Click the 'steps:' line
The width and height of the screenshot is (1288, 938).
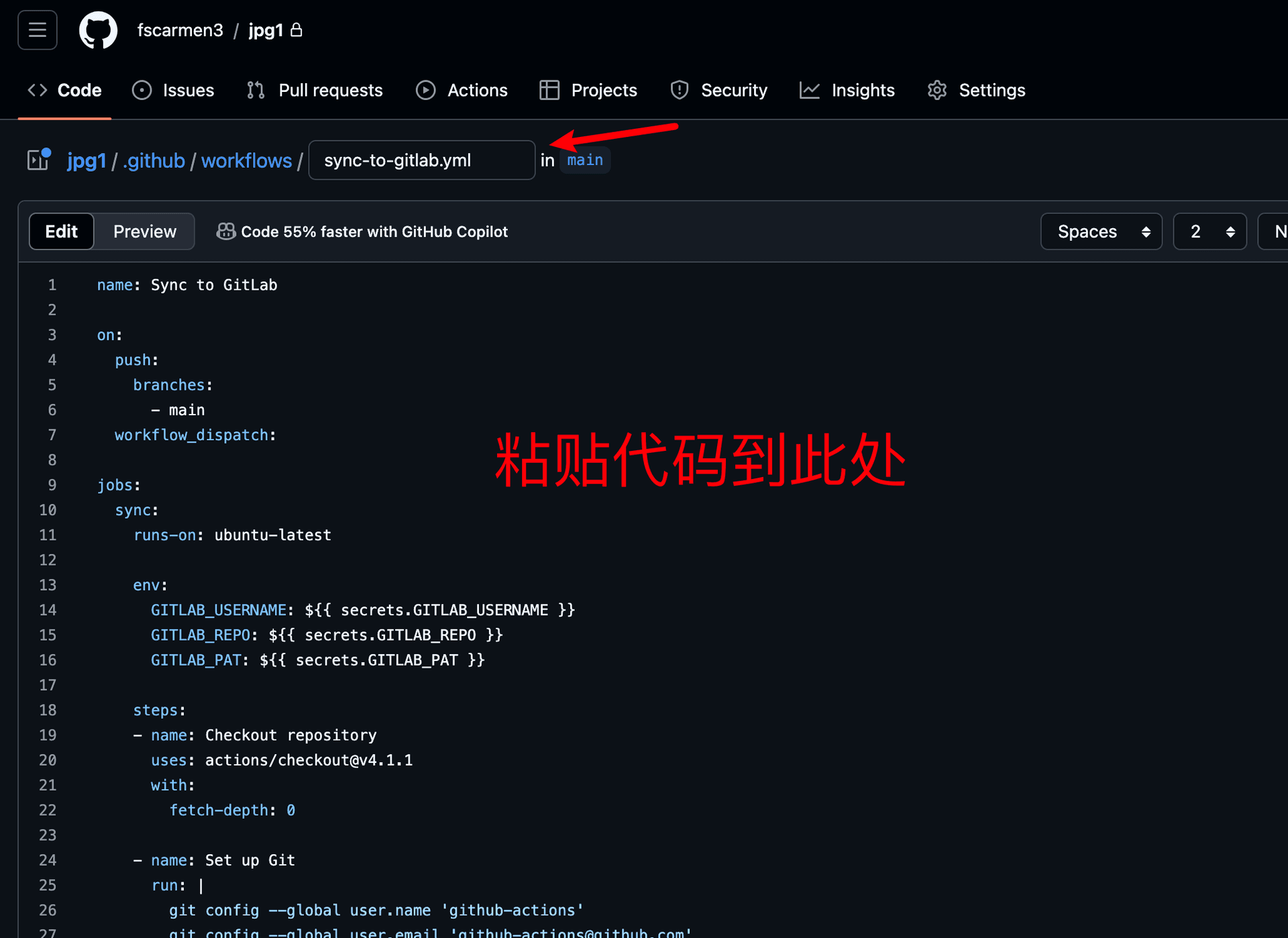(x=159, y=710)
